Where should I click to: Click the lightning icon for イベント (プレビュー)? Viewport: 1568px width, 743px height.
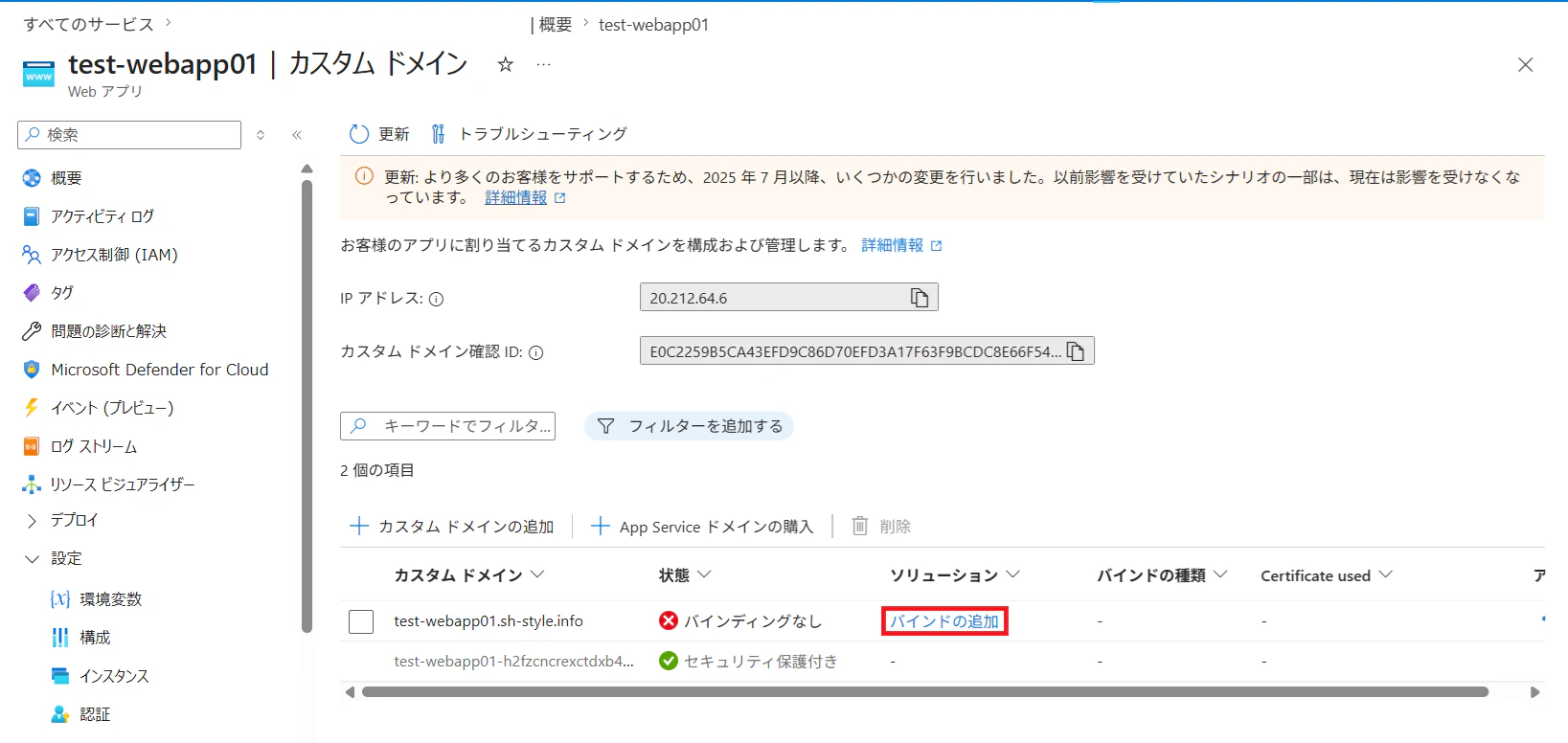click(32, 408)
